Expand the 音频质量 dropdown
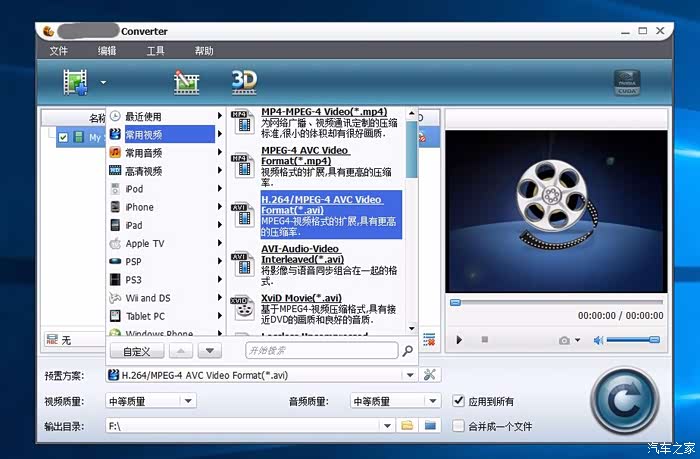Viewport: 700px width, 459px height. coord(395,401)
